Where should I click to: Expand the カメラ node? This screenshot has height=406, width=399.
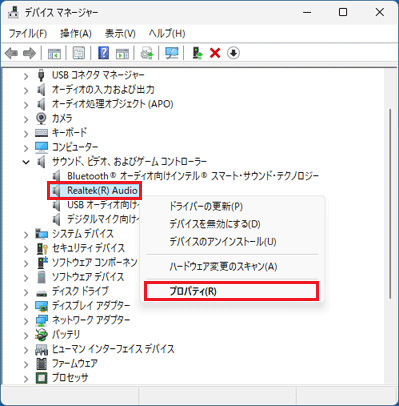[26, 119]
